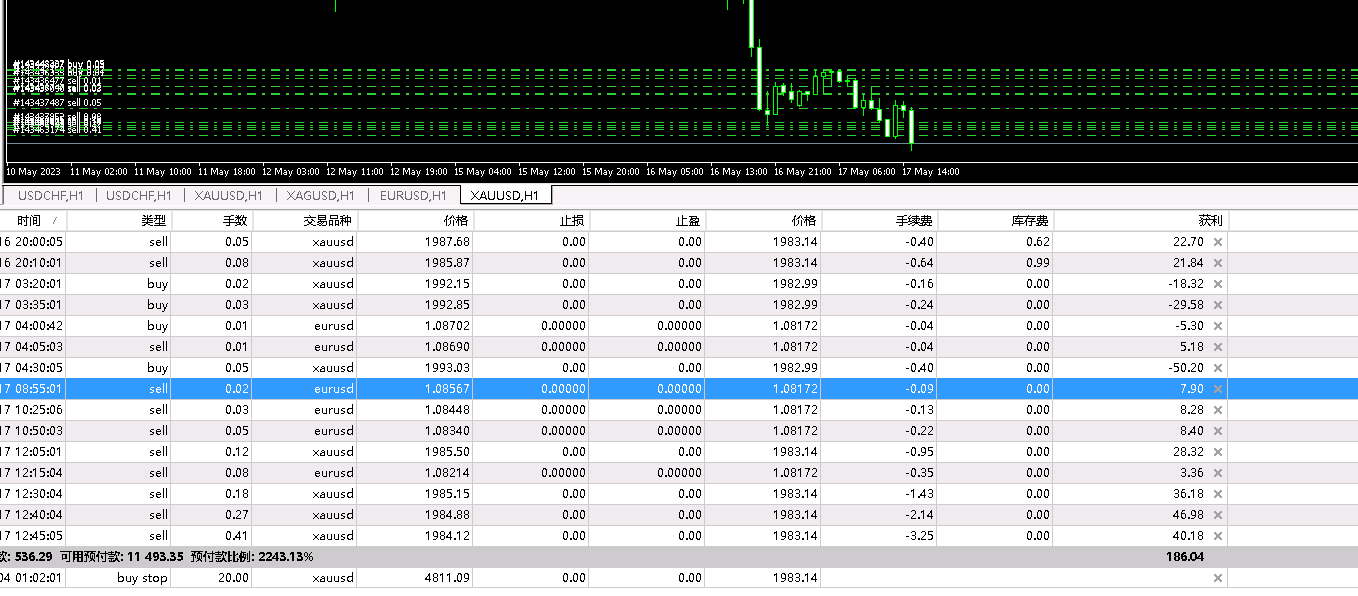
Task: Close the buy order losing -29.58
Action: click(1217, 305)
